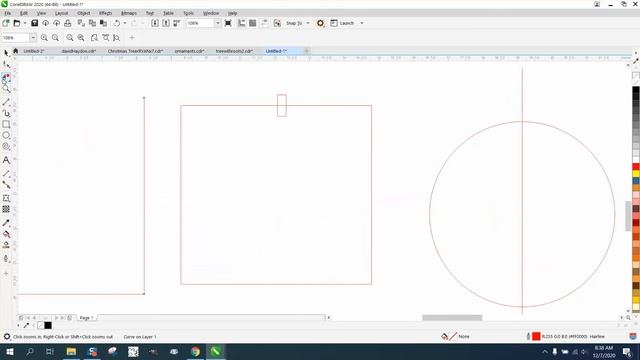Click the add new document tab plus
This screenshot has height=360, width=640.
click(307, 51)
